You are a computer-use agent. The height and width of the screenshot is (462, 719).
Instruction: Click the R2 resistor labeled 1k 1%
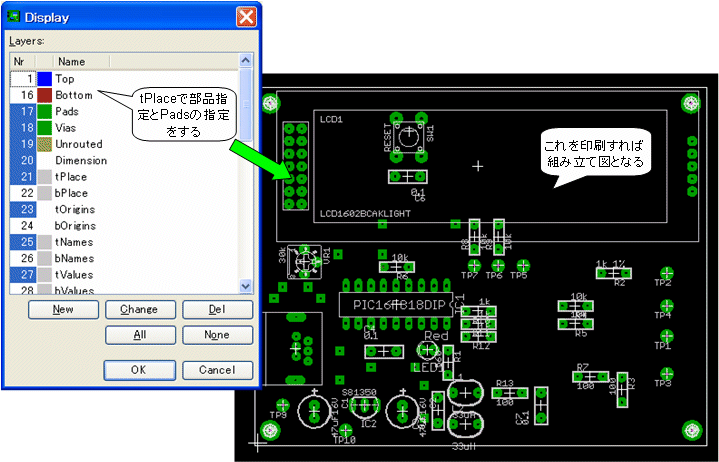point(614,274)
